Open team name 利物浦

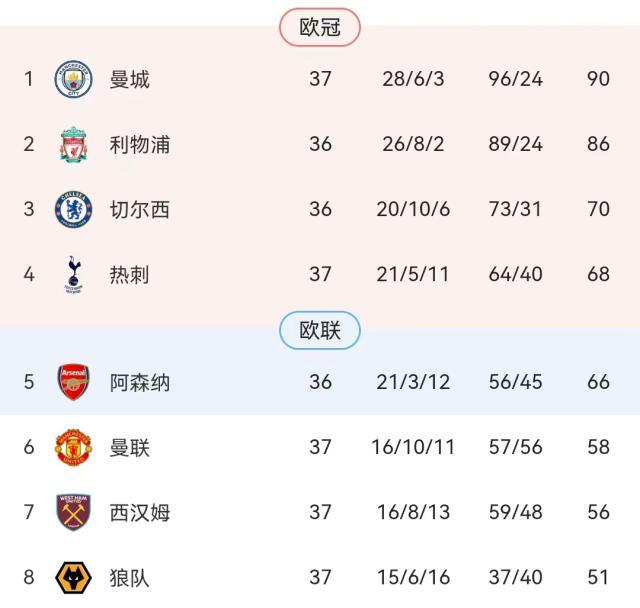click(140, 145)
